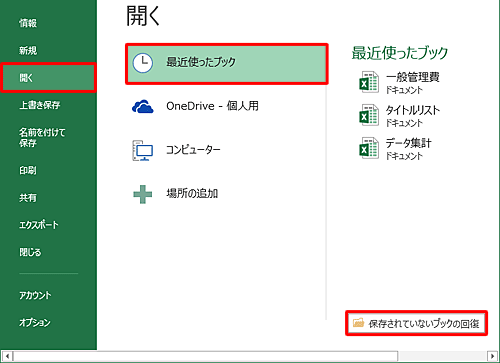This screenshot has width=500, height=363.
Task: Click the Excel icon for 一般管理費
Action: [369, 82]
